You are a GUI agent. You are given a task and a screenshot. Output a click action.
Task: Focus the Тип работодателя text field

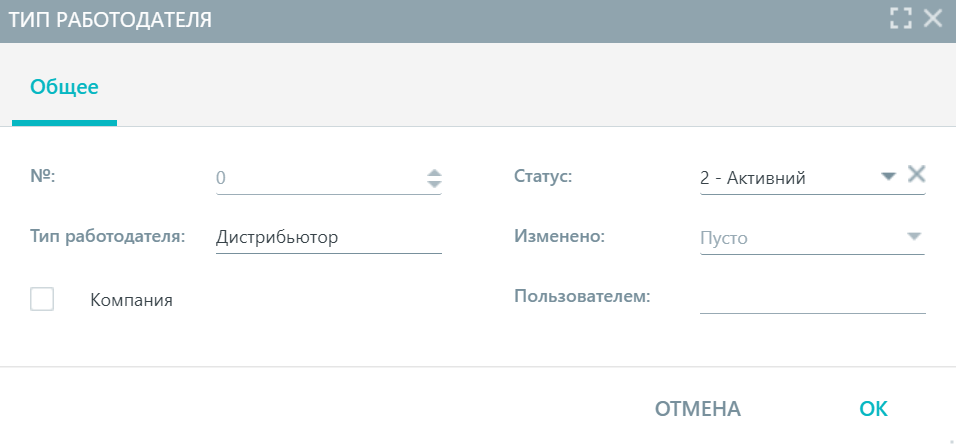click(x=329, y=238)
